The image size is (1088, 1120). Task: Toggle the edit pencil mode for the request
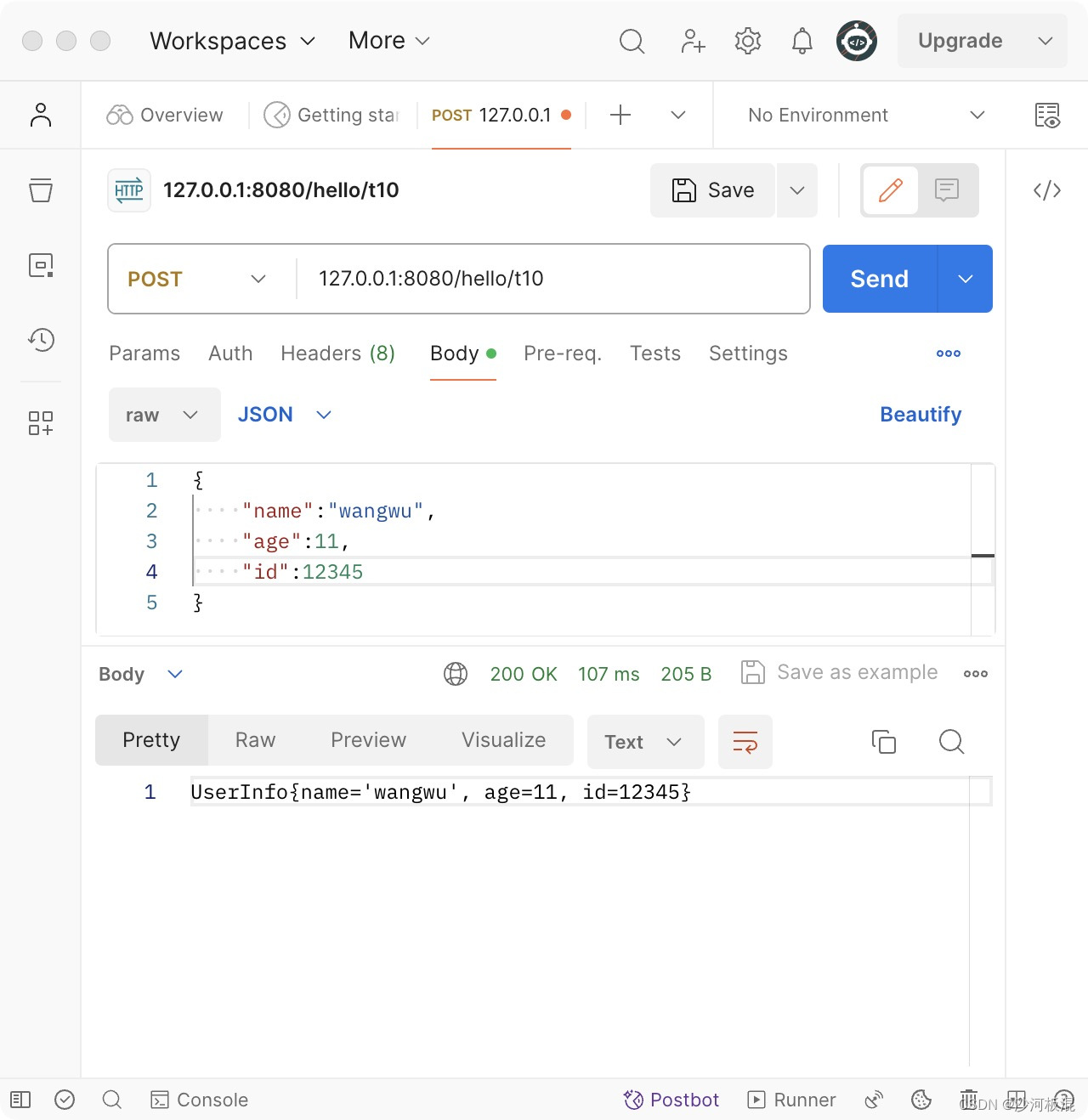(x=890, y=190)
